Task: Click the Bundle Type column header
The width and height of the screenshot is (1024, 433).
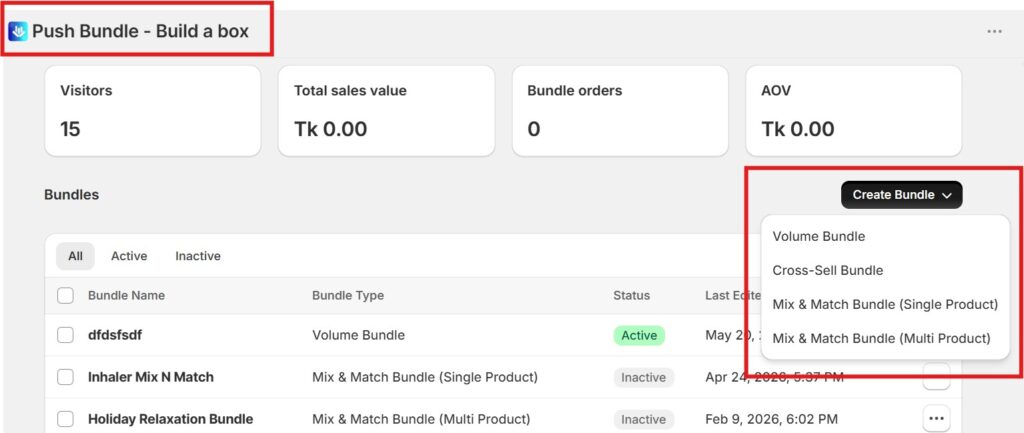Action: (x=348, y=295)
